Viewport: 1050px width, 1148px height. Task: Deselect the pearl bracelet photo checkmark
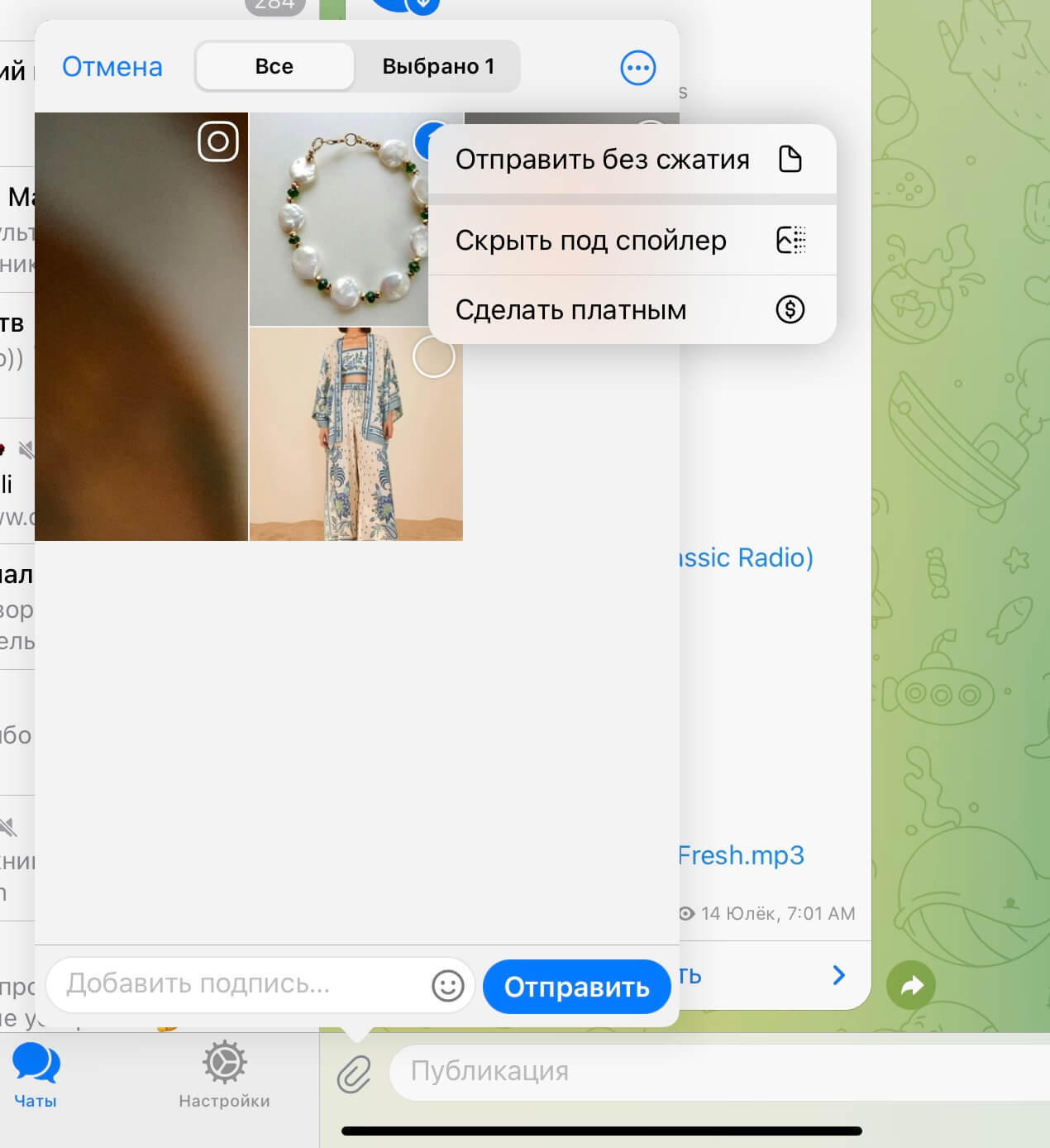(x=422, y=141)
